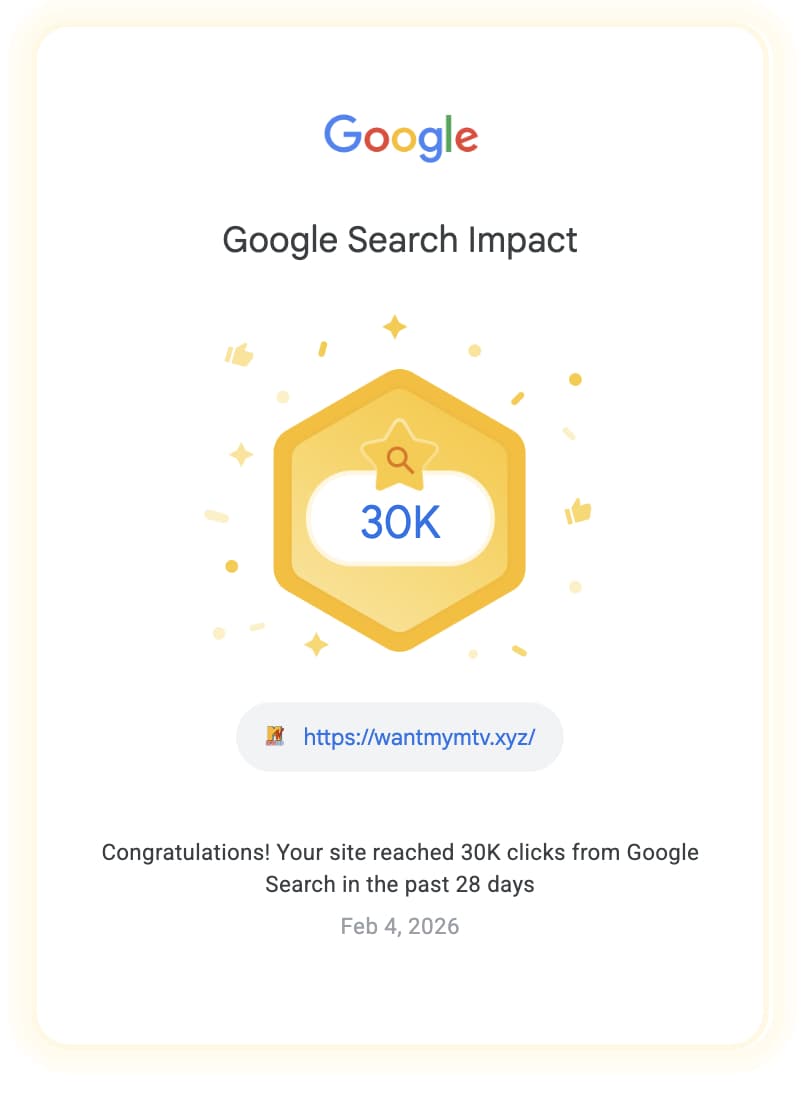Click the Google logo
Screen dimensions: 806x1096
[x=400, y=137]
